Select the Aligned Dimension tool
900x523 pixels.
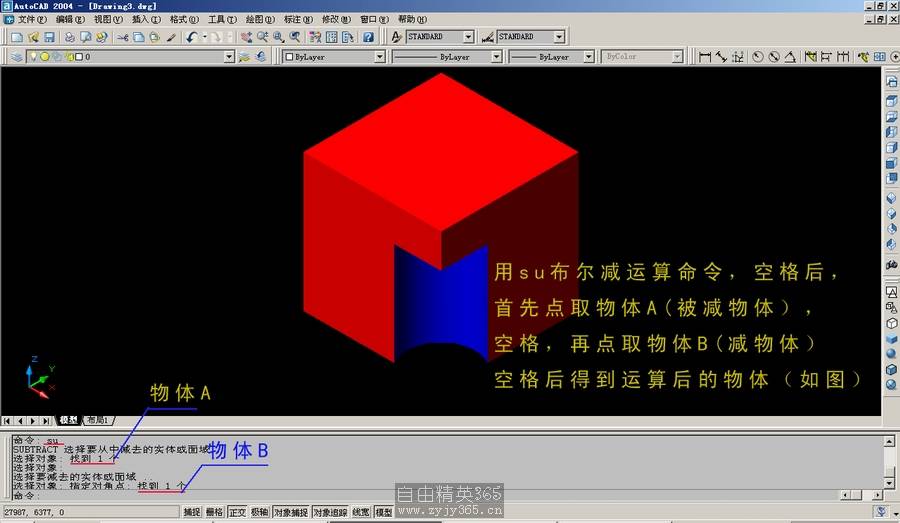tap(721, 57)
